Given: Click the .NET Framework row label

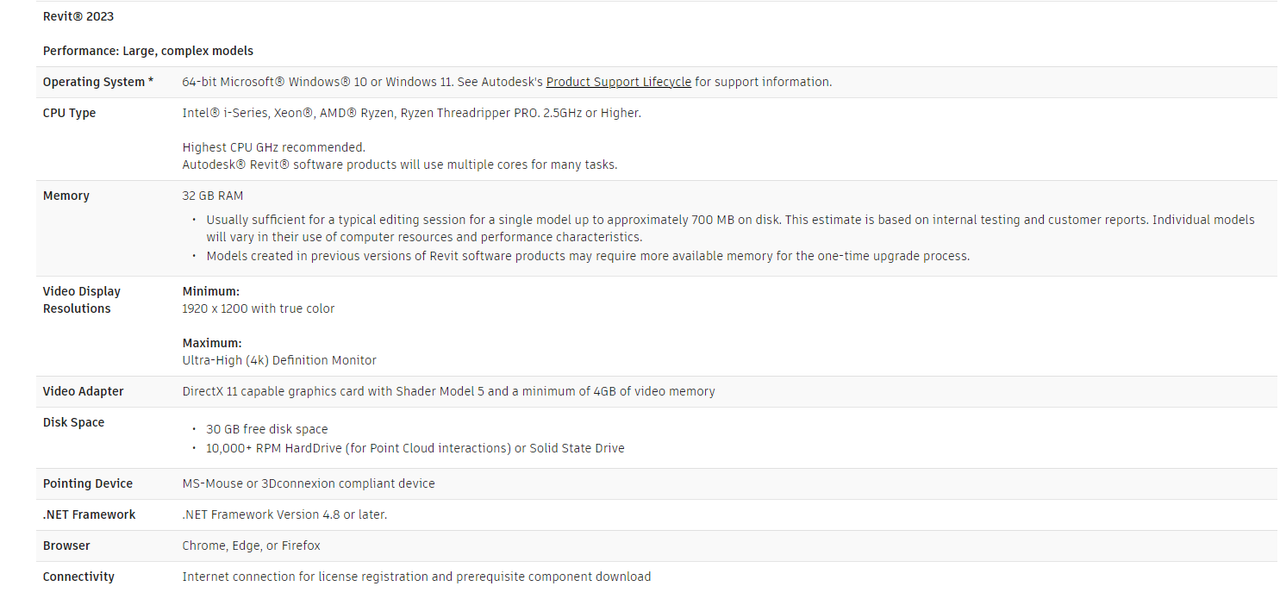Looking at the screenshot, I should tap(89, 514).
